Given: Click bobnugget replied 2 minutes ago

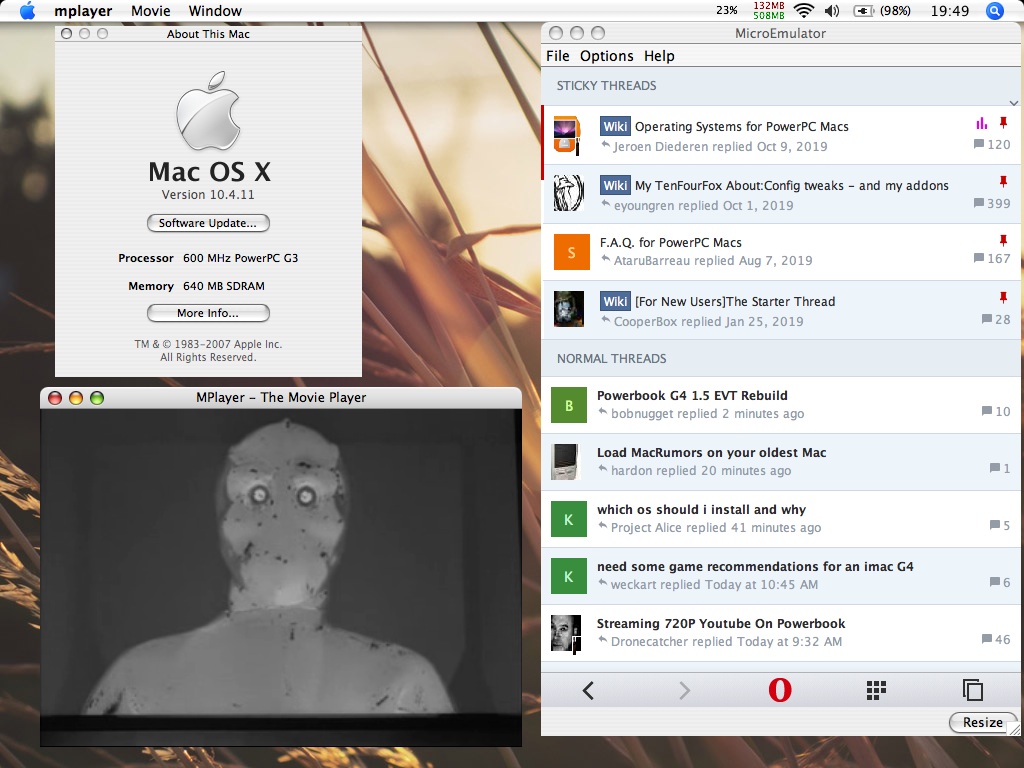Looking at the screenshot, I should click(707, 413).
